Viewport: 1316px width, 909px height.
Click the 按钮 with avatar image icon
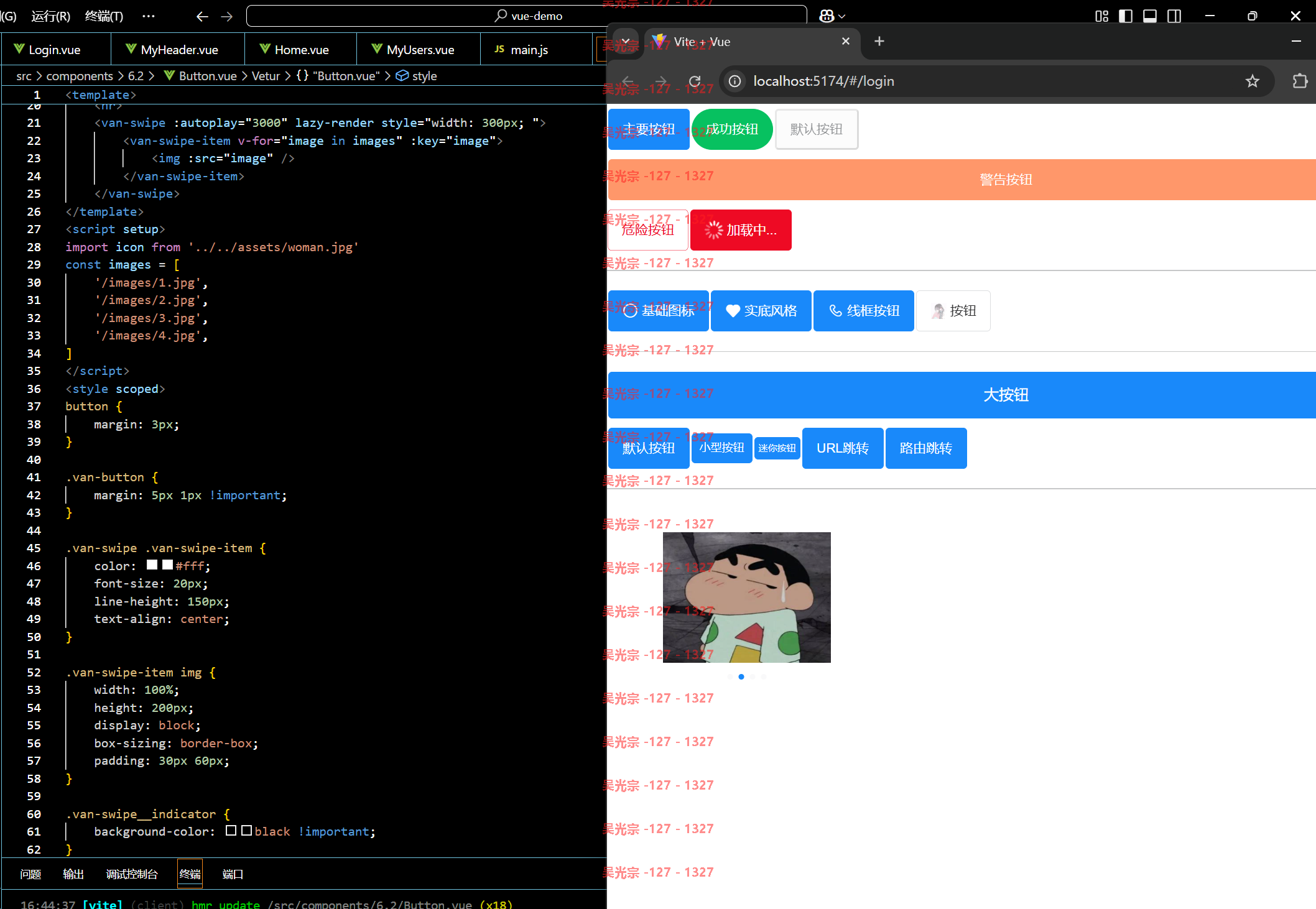tap(953, 311)
